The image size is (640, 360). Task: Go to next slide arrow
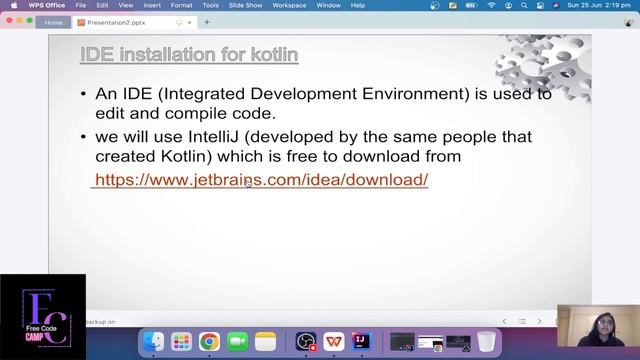tap(539, 322)
